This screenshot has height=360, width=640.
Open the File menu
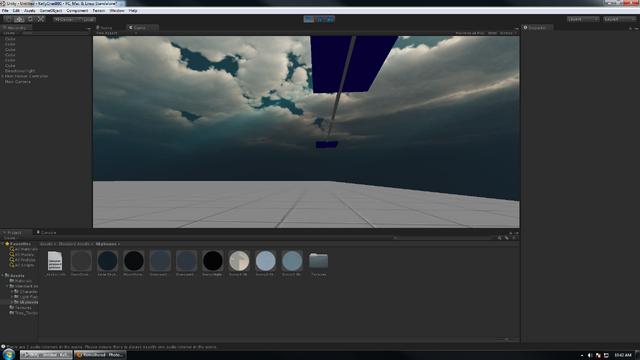[x=5, y=11]
